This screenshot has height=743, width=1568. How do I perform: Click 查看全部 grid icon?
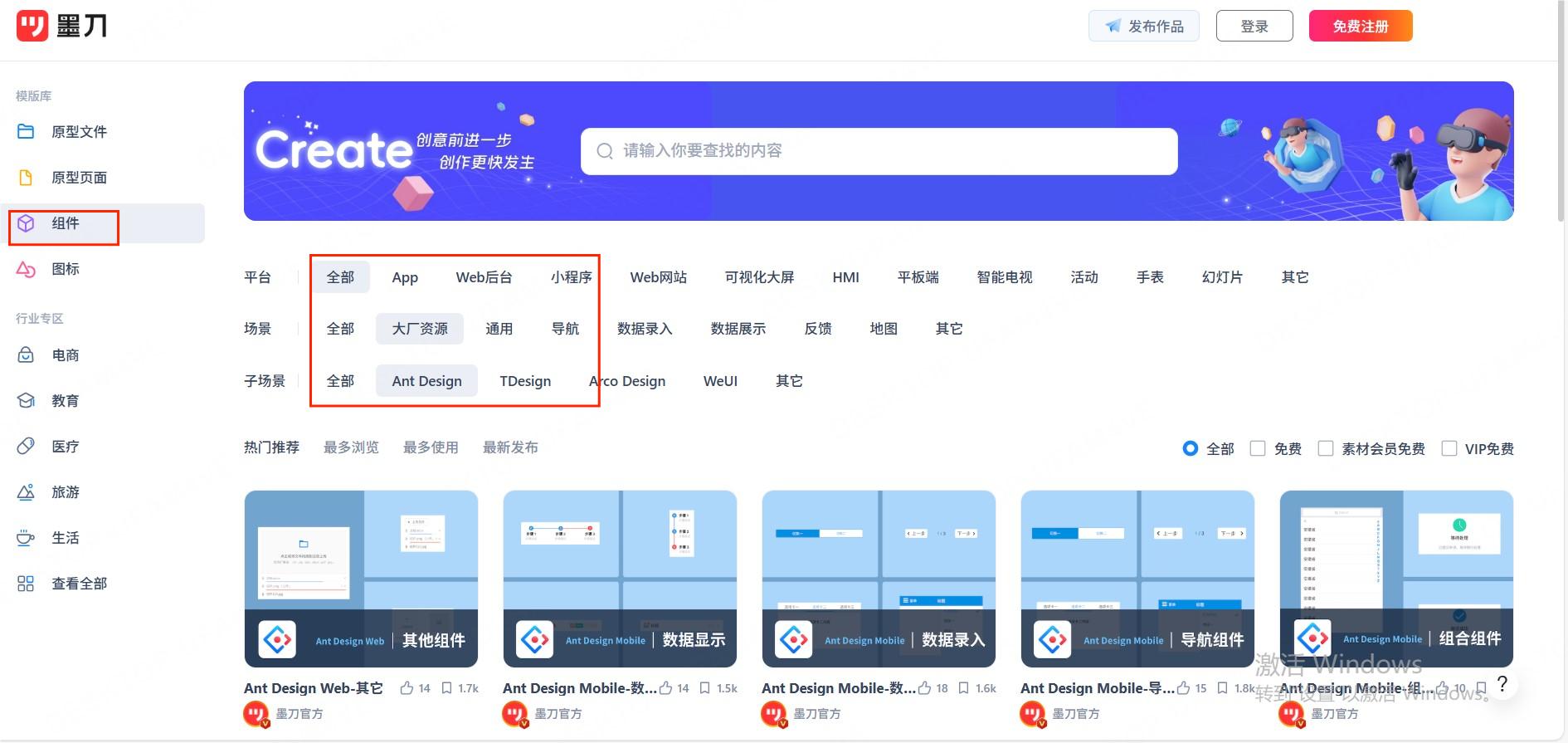click(26, 584)
